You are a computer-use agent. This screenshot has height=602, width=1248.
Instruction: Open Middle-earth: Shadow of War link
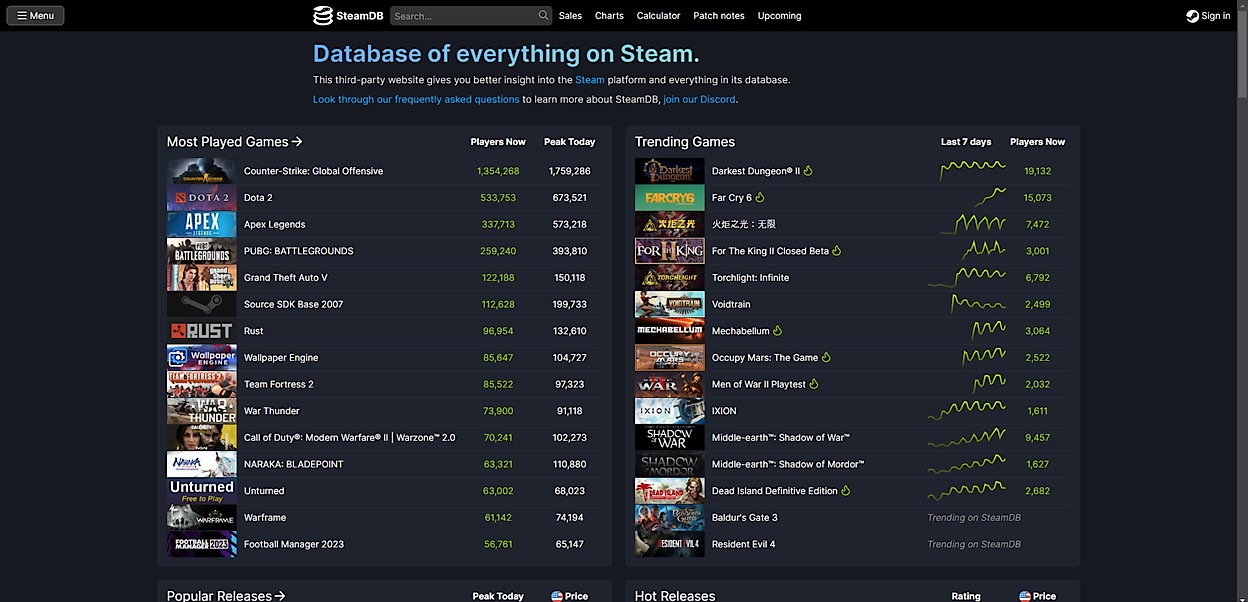click(781, 438)
